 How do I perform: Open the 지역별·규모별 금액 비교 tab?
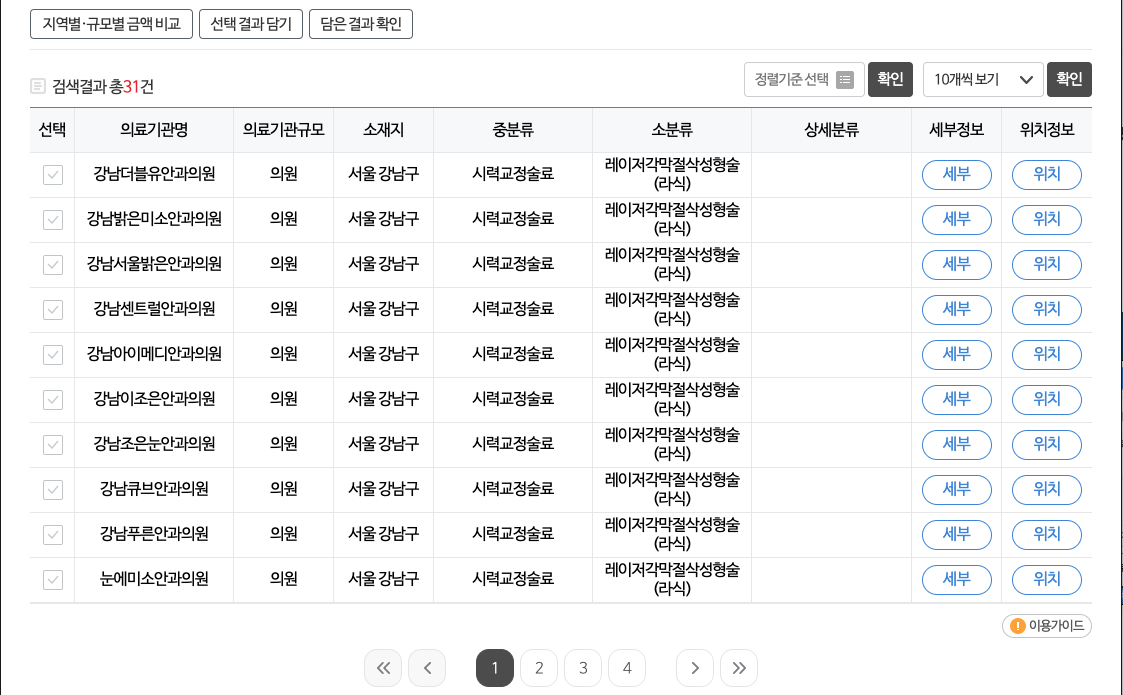click(111, 24)
